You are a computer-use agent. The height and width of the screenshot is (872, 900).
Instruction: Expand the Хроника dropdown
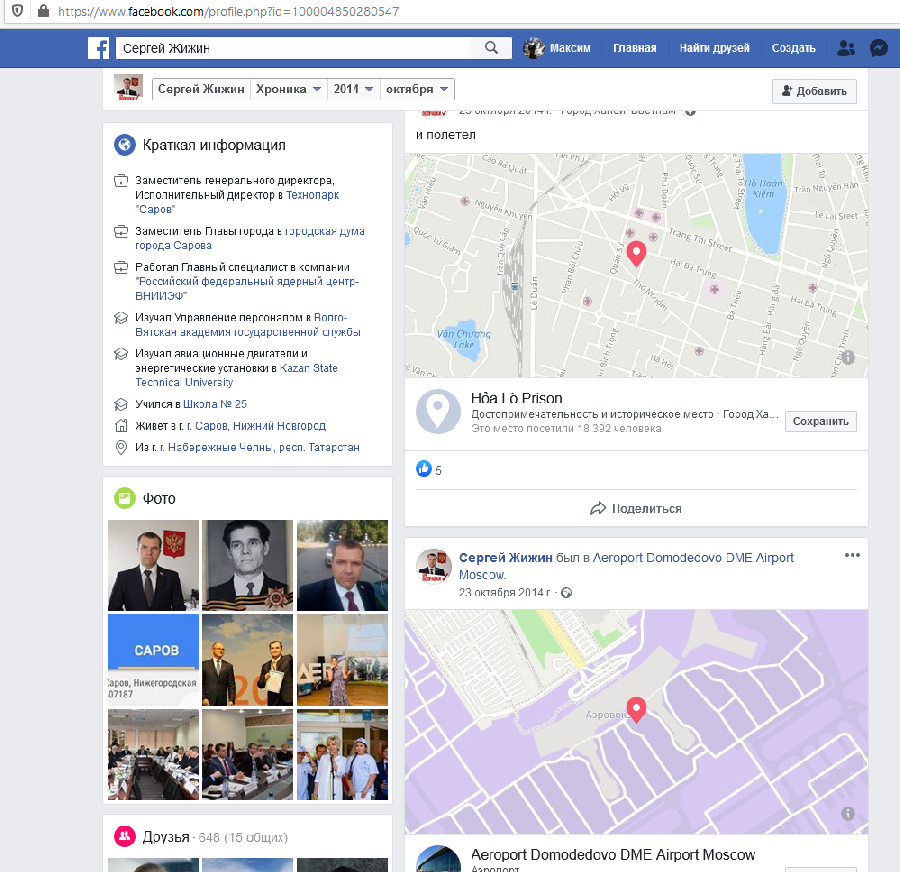point(288,89)
